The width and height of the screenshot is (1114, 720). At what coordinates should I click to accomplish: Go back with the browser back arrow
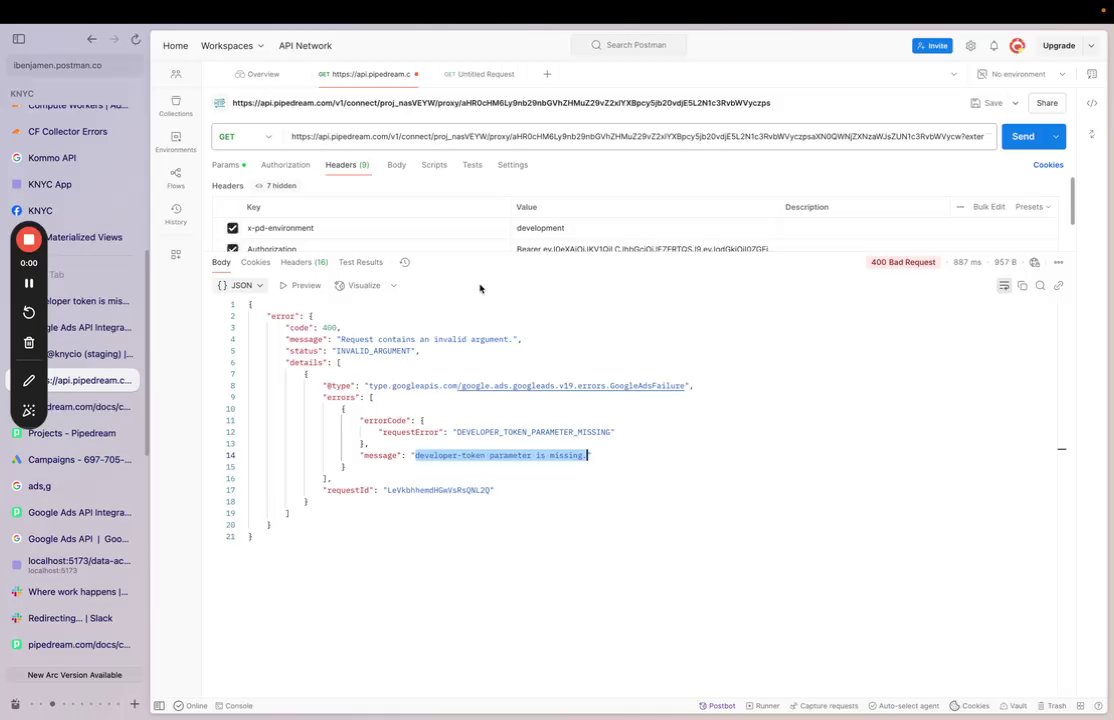[x=92, y=39]
